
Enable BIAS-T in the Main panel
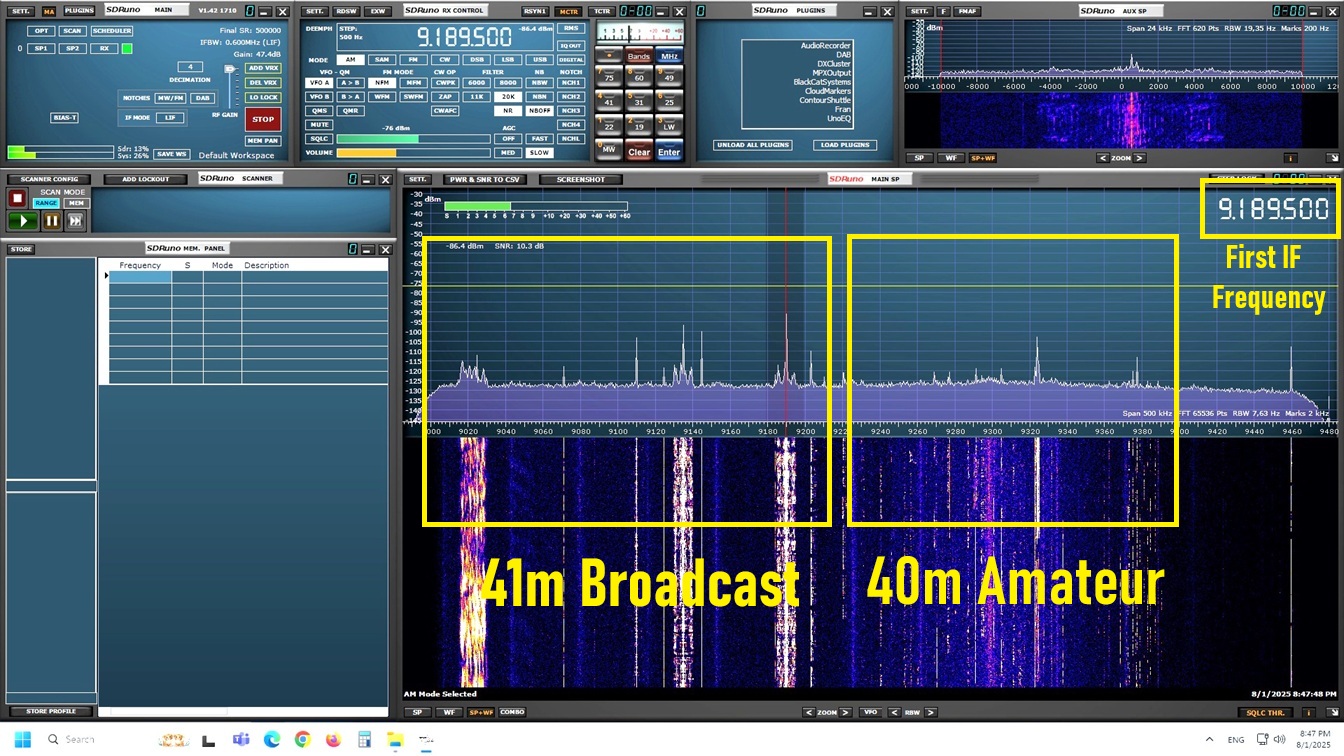pos(64,117)
